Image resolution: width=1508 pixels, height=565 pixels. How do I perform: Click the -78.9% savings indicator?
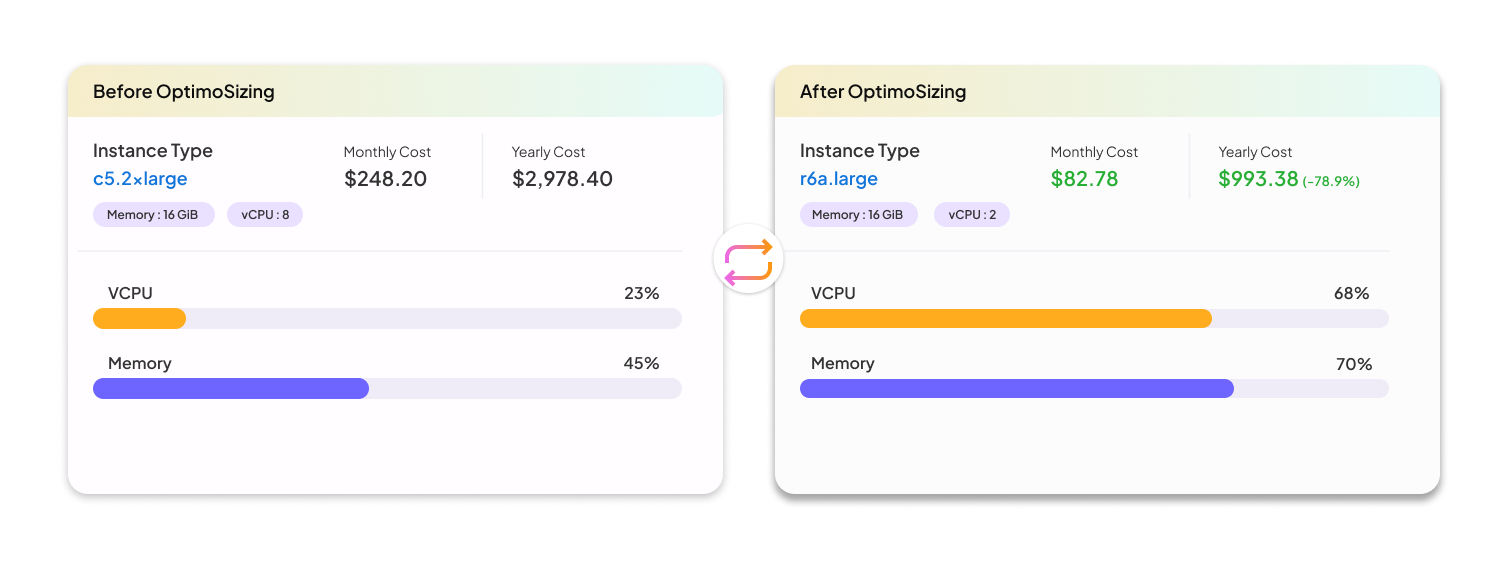[x=1331, y=182]
